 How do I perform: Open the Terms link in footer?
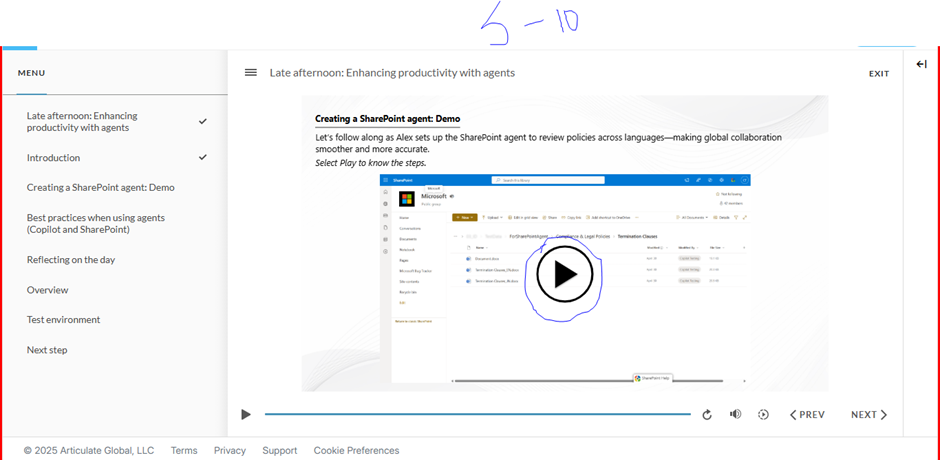pos(183,450)
